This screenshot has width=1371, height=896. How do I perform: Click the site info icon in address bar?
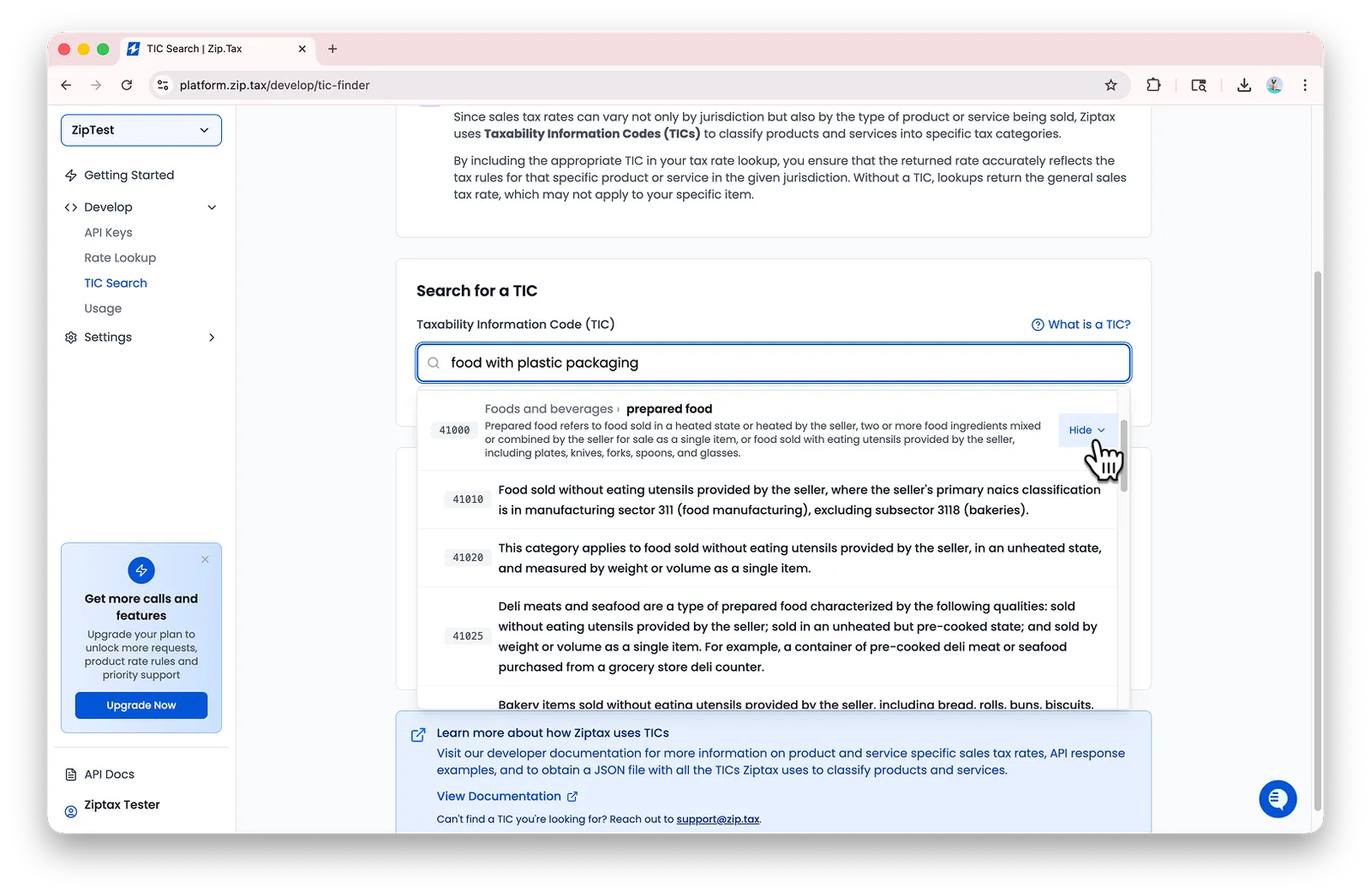163,85
